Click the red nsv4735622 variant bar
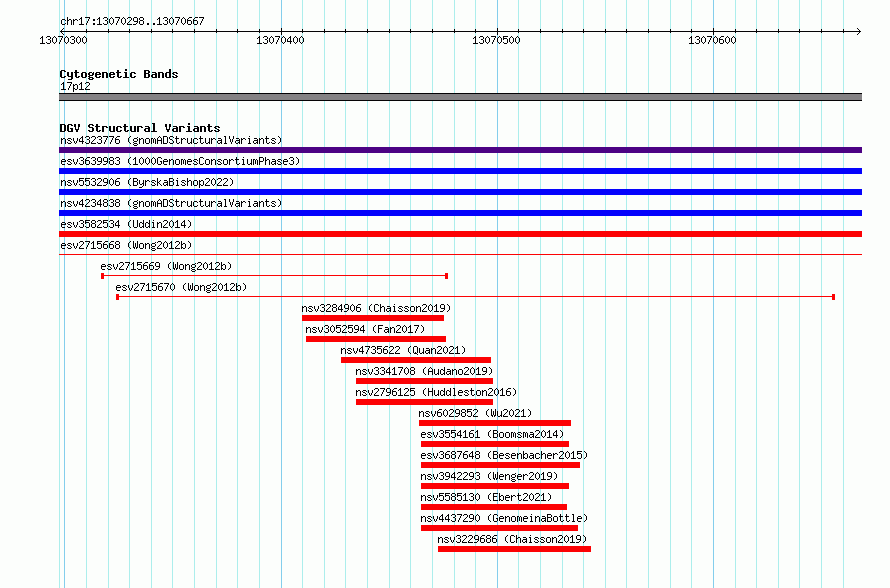 (416, 360)
